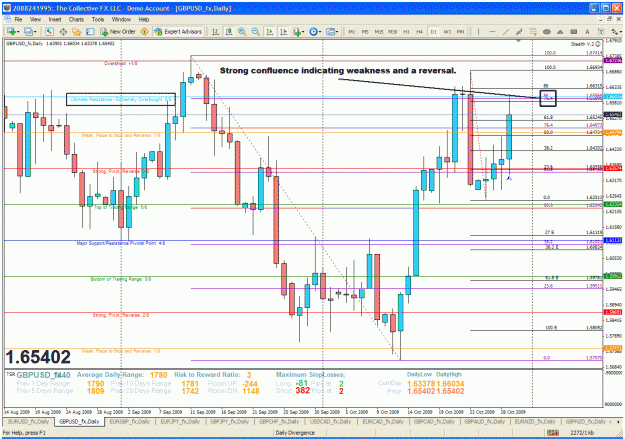
Task: Select the text label tool
Action: pyautogui.click(x=601, y=31)
